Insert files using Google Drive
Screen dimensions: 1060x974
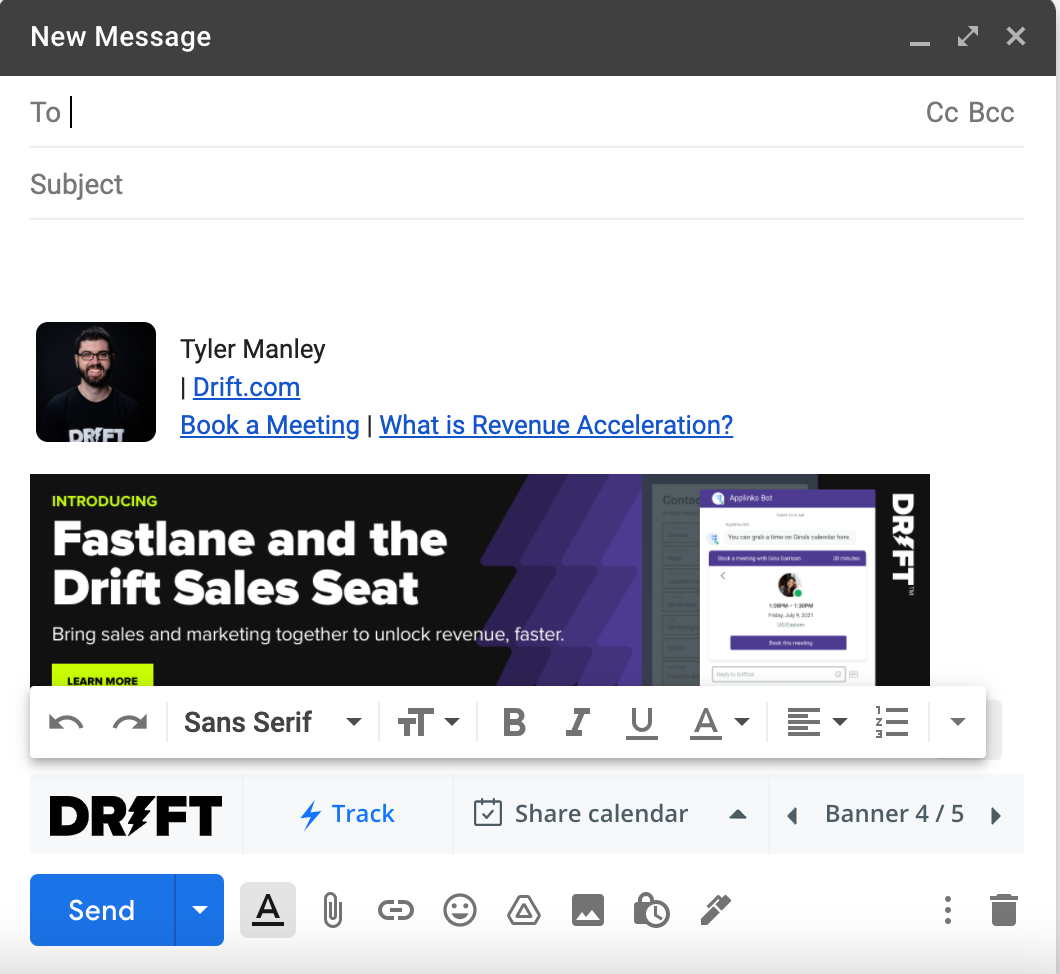(x=524, y=910)
